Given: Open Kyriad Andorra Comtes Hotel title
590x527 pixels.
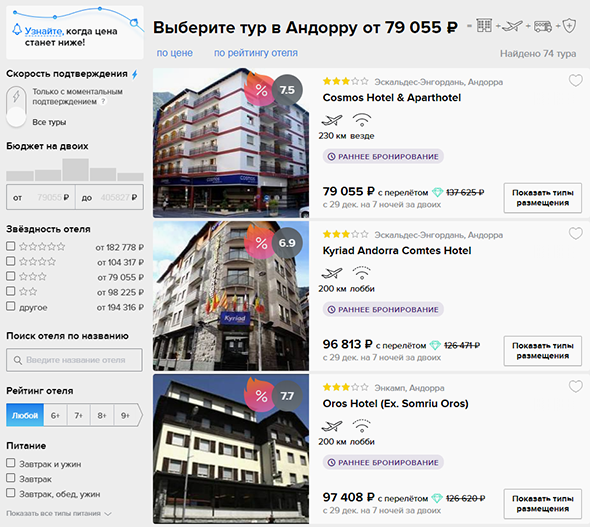Looking at the screenshot, I should coord(397,251).
